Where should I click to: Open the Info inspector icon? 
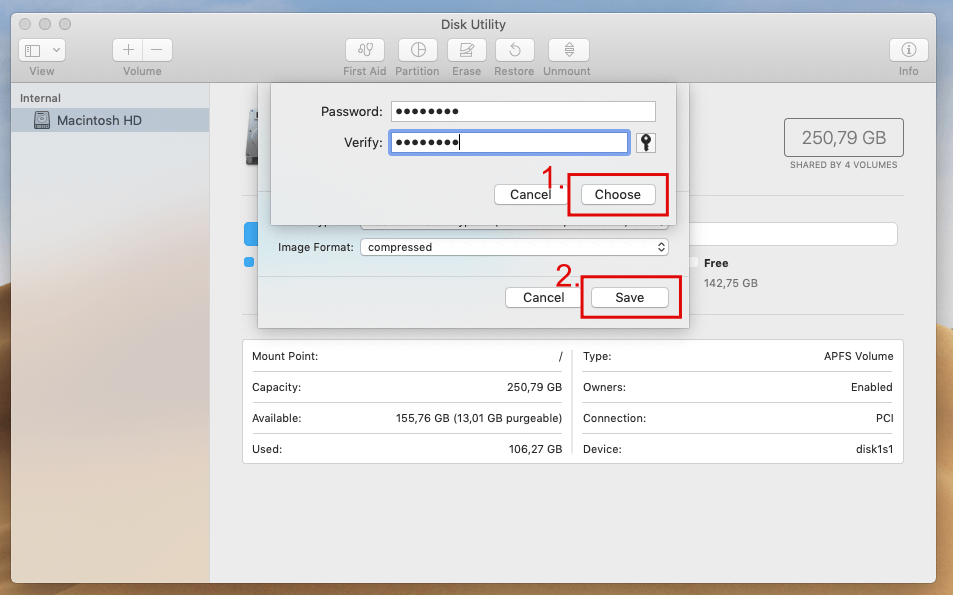pos(908,50)
